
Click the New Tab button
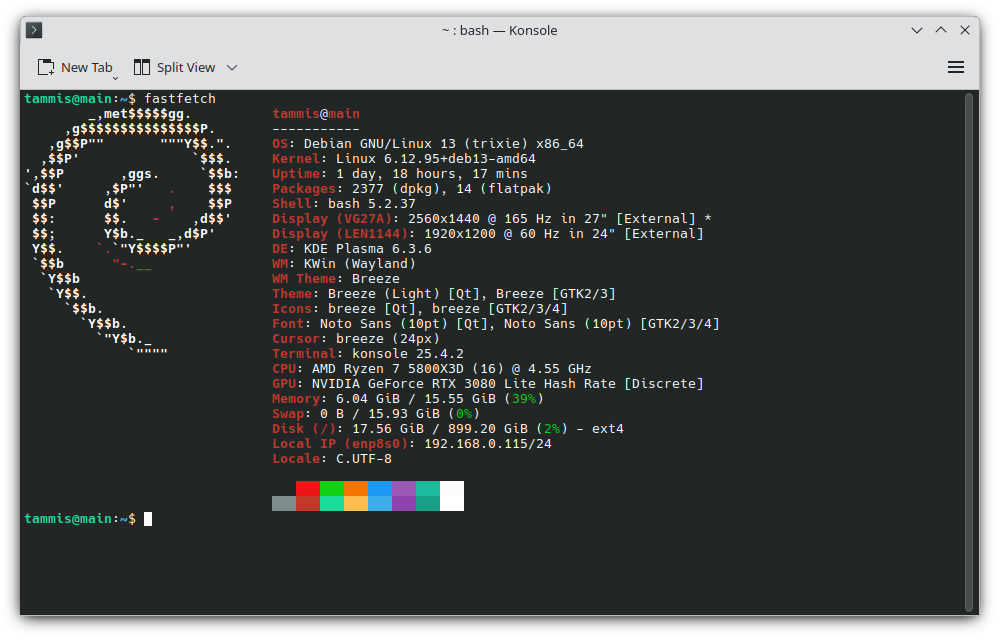pos(75,68)
